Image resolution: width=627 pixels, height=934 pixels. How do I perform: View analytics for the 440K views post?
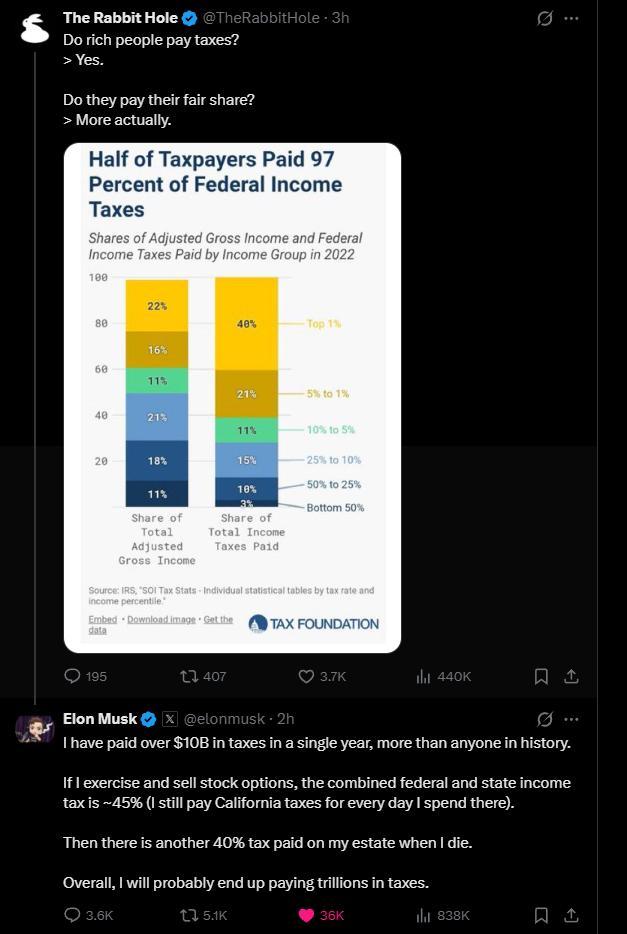point(444,676)
